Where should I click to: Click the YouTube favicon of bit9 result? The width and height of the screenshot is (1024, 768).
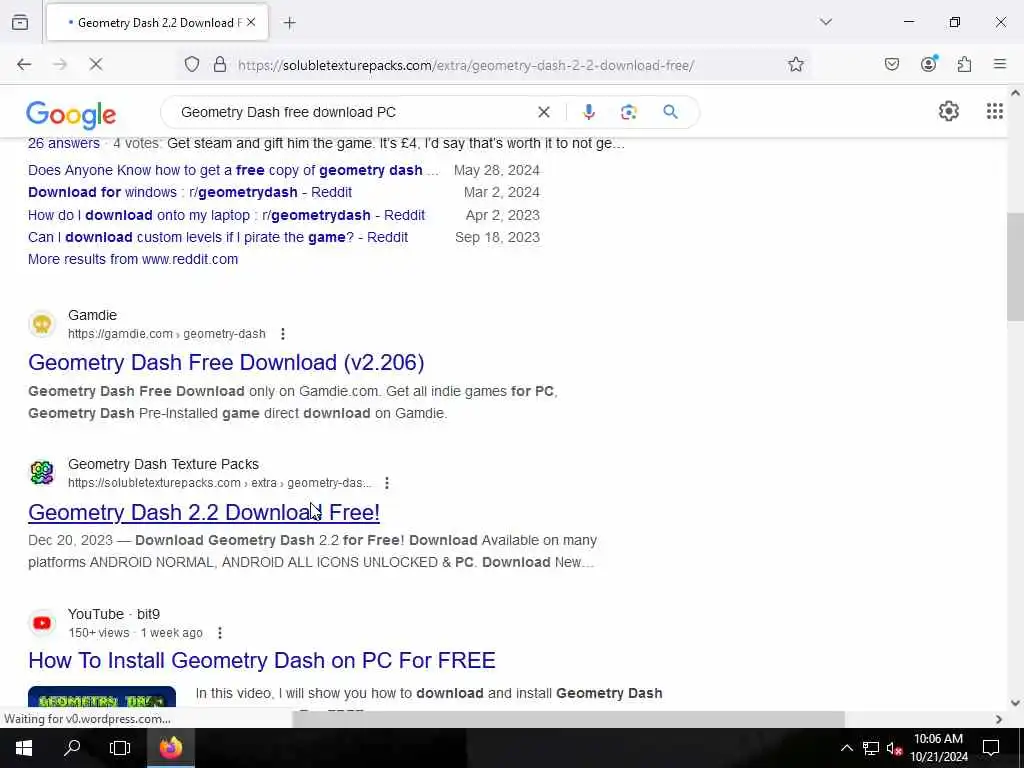(42, 623)
